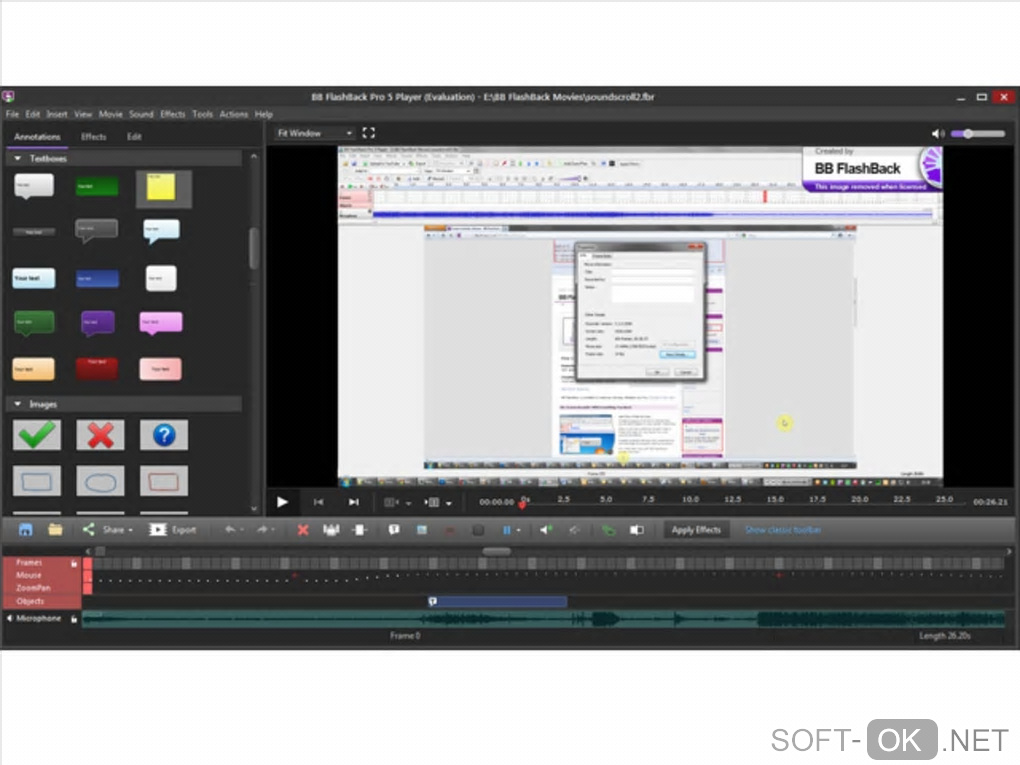Open the next frame step dropdown
1020x765 pixels.
(449, 503)
